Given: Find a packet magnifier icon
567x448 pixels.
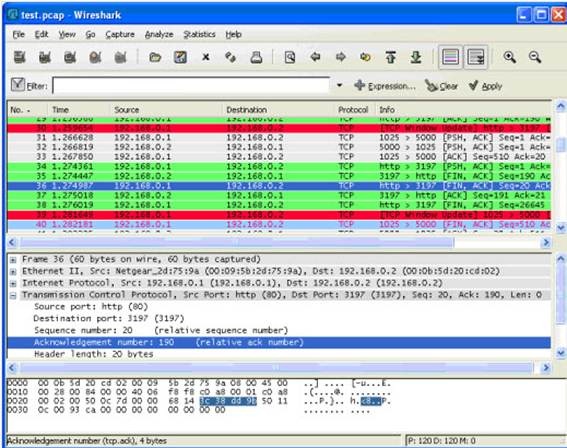Looking at the screenshot, I should 290,57.
